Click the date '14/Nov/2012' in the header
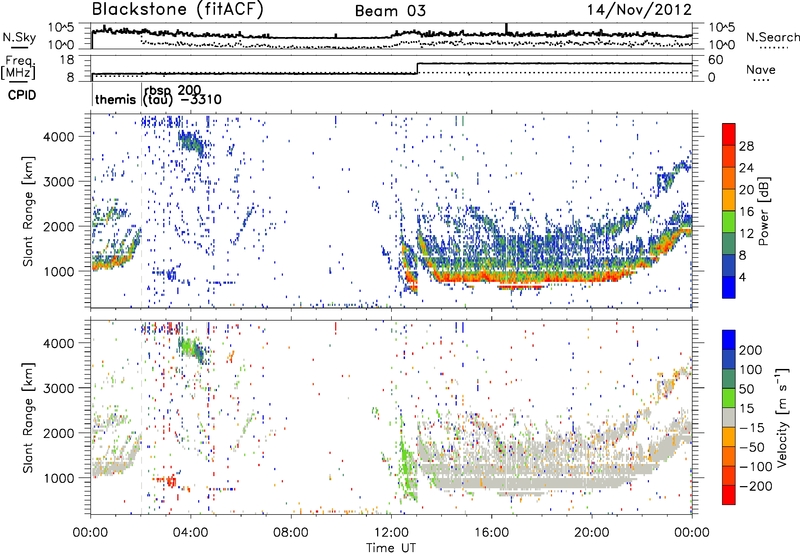Viewport: 800px width, 554px height. click(x=639, y=10)
